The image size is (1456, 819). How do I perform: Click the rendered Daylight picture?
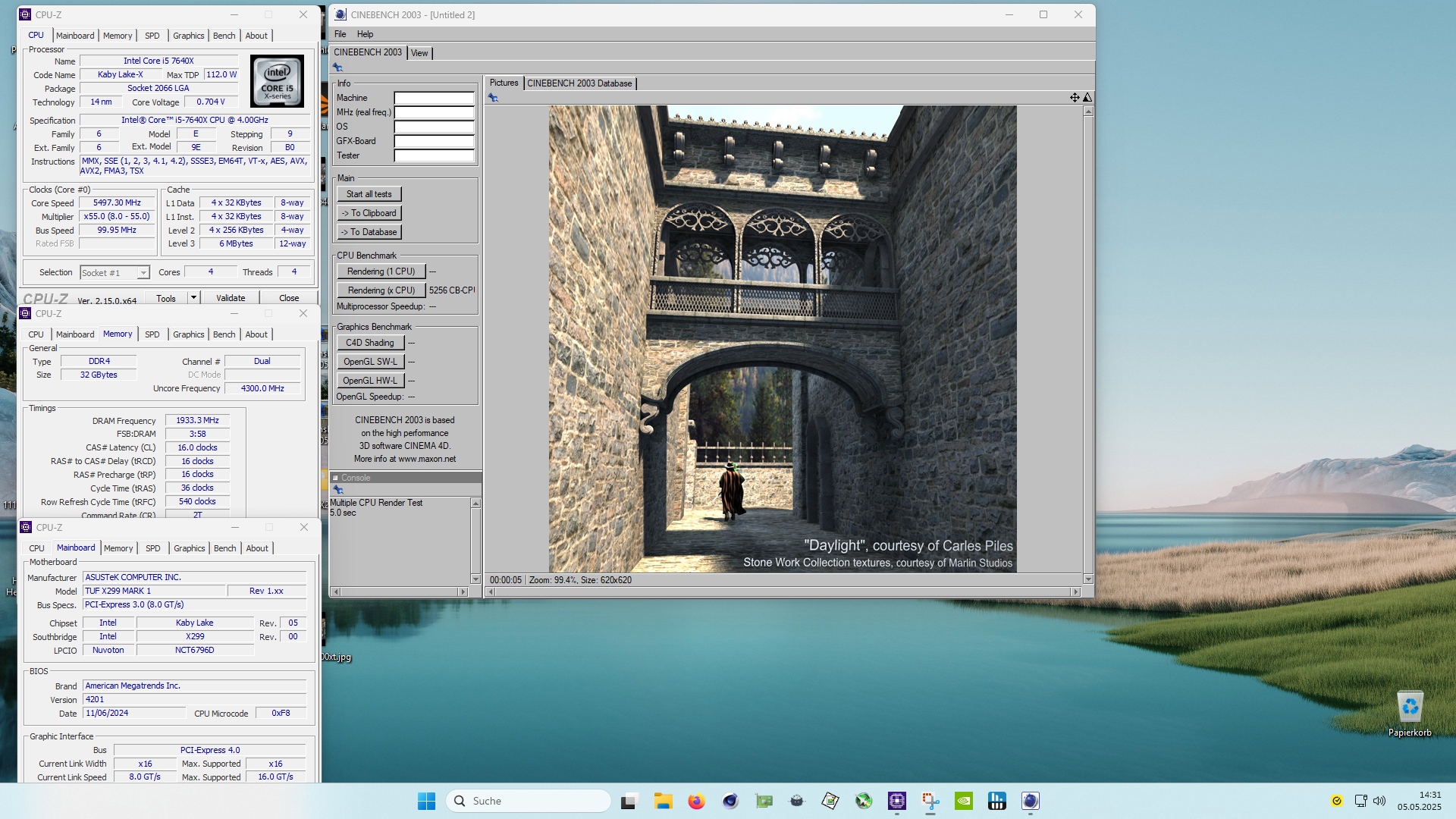[783, 339]
